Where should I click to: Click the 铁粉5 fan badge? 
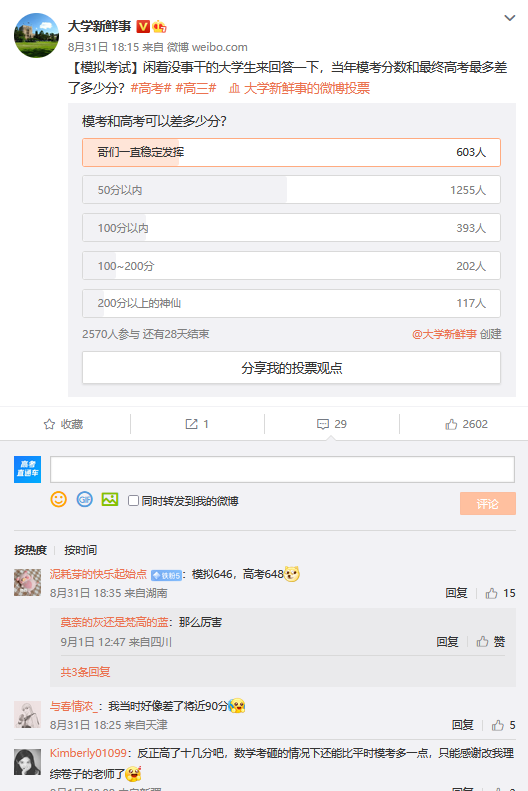[166, 575]
